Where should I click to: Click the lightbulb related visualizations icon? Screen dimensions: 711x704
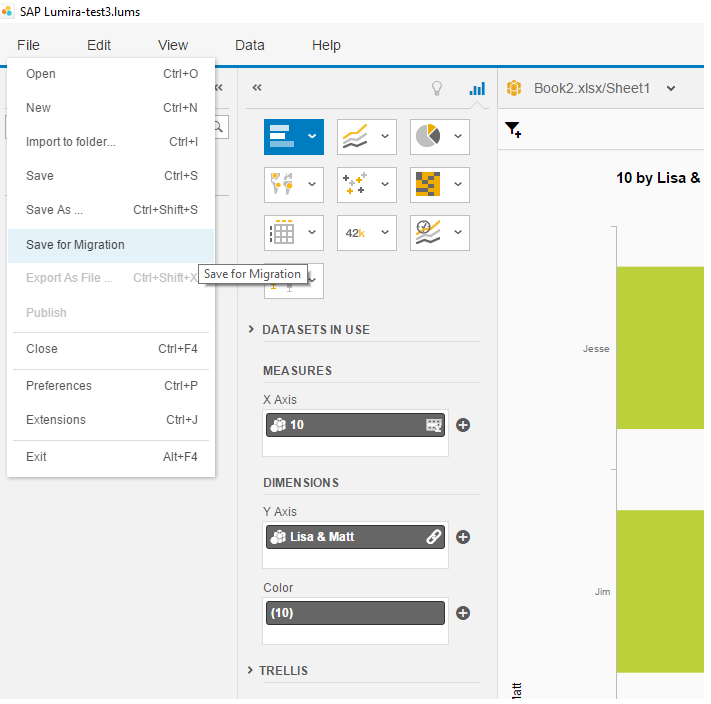(437, 88)
